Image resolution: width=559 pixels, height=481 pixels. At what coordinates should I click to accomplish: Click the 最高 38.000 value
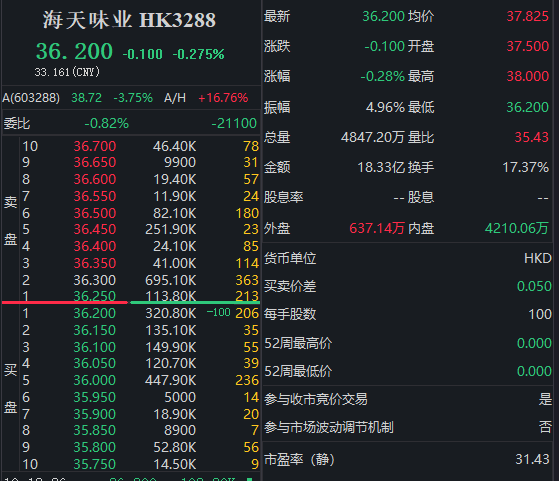pos(528,76)
